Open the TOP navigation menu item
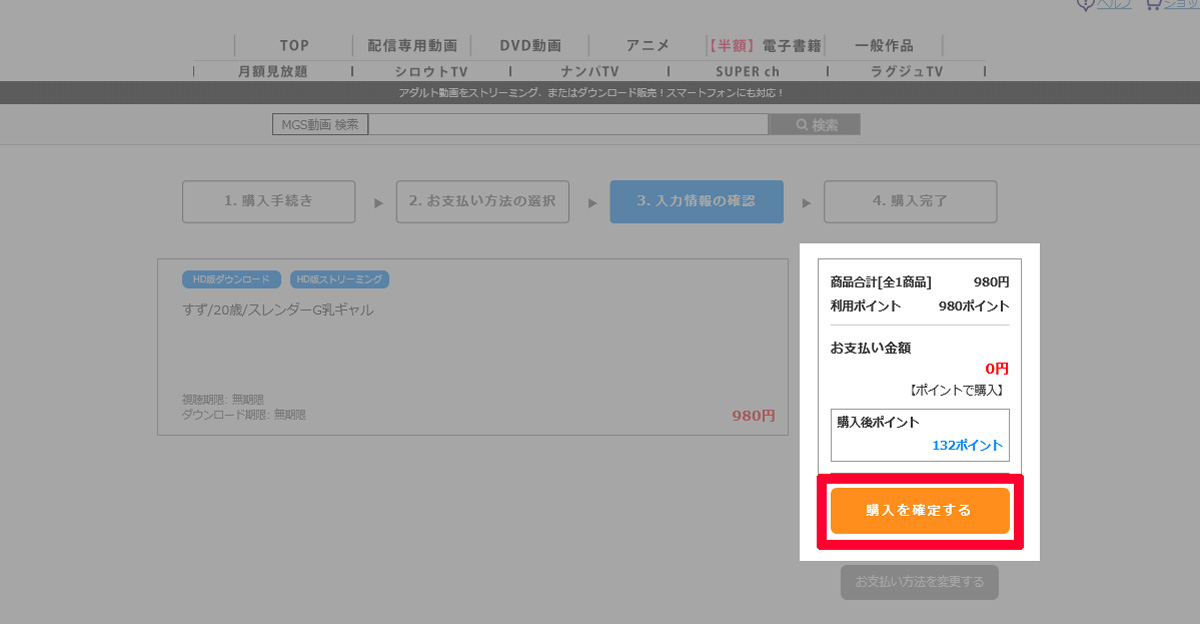Screen dimensions: 1200x624 pyautogui.click(x=294, y=46)
